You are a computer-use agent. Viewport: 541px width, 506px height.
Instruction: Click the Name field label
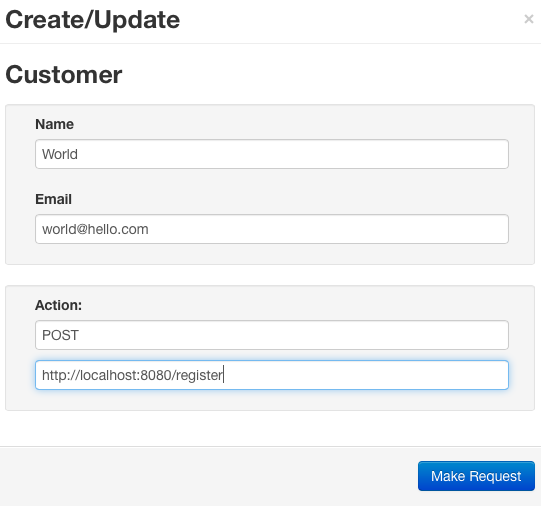point(55,124)
